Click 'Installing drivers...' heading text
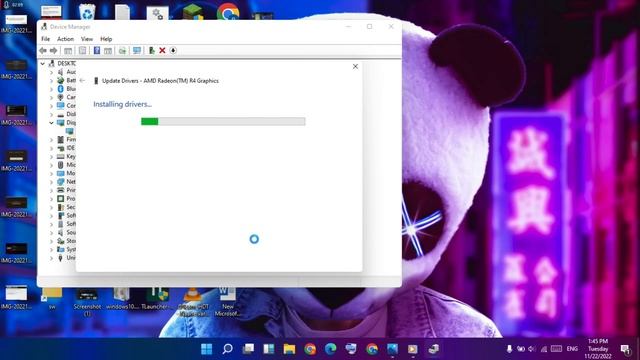 122,104
